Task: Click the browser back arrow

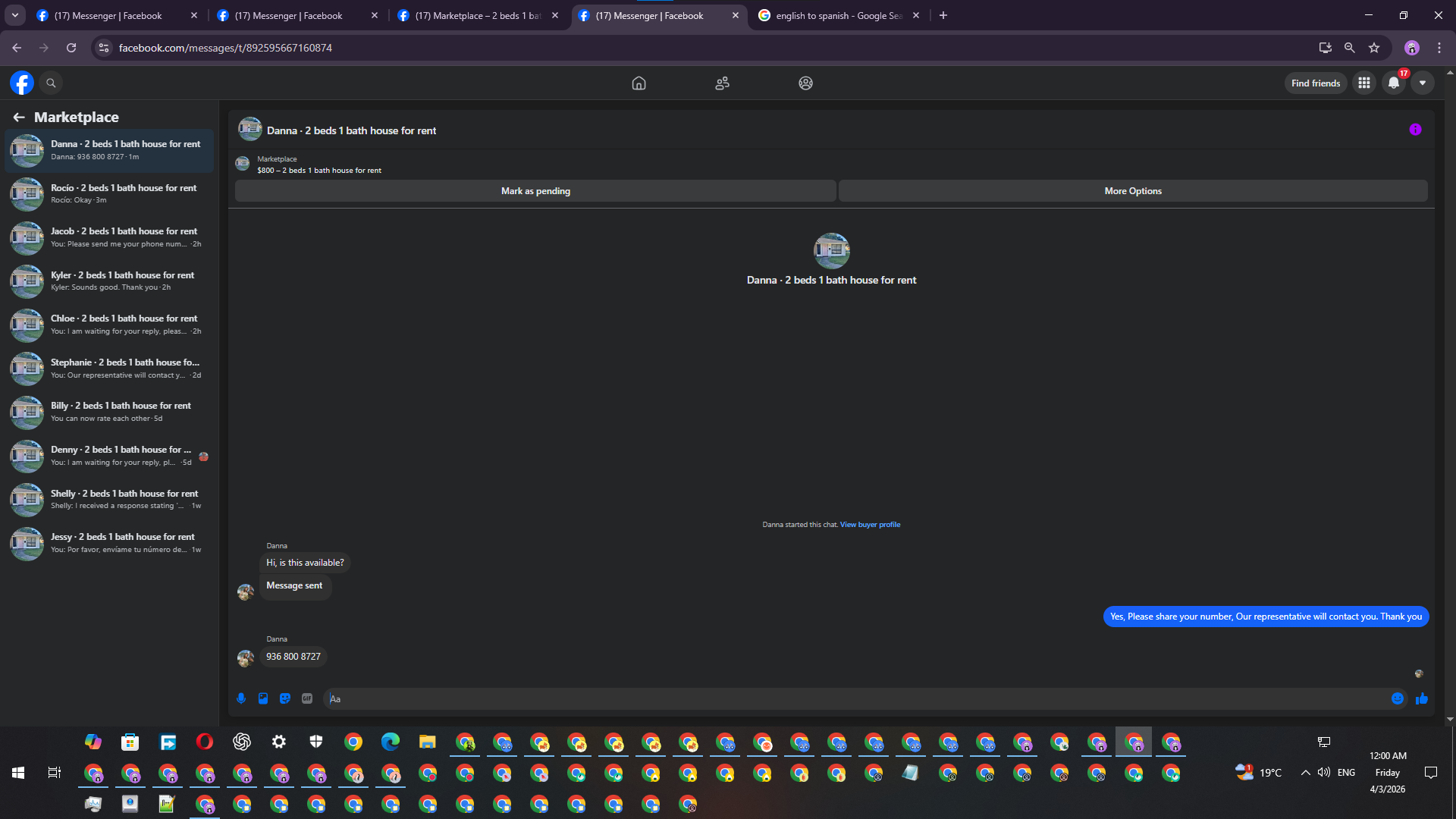Action: coord(17,48)
